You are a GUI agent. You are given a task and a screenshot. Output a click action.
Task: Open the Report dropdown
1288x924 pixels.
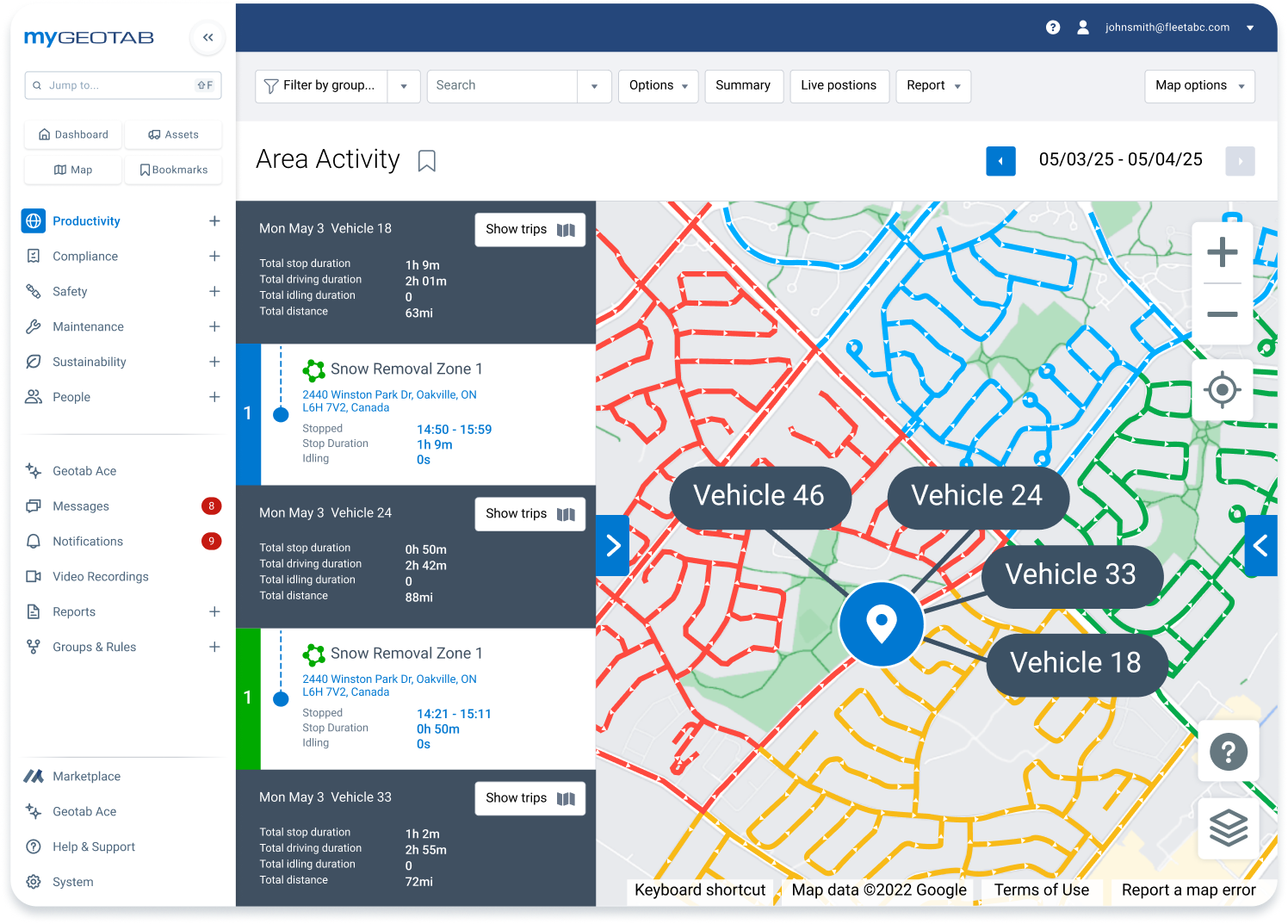point(933,86)
